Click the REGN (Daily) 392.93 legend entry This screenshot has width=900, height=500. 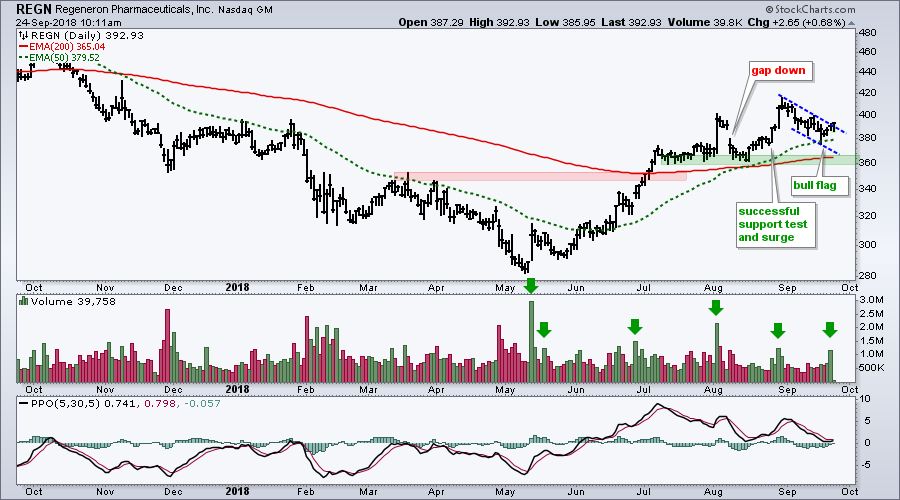87,35
